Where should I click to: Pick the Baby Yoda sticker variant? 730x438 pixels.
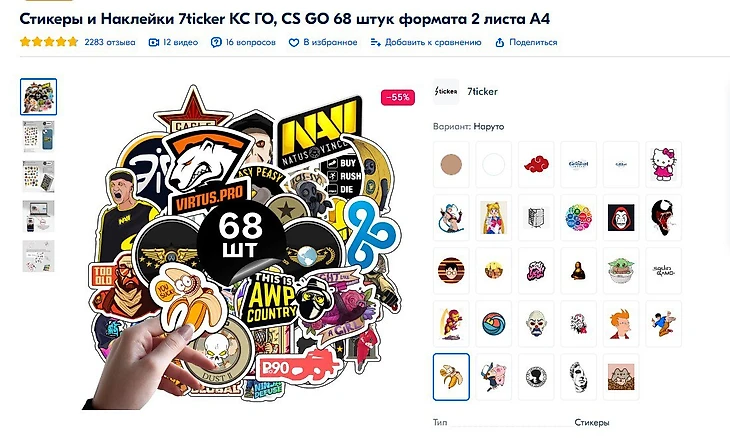621,271
